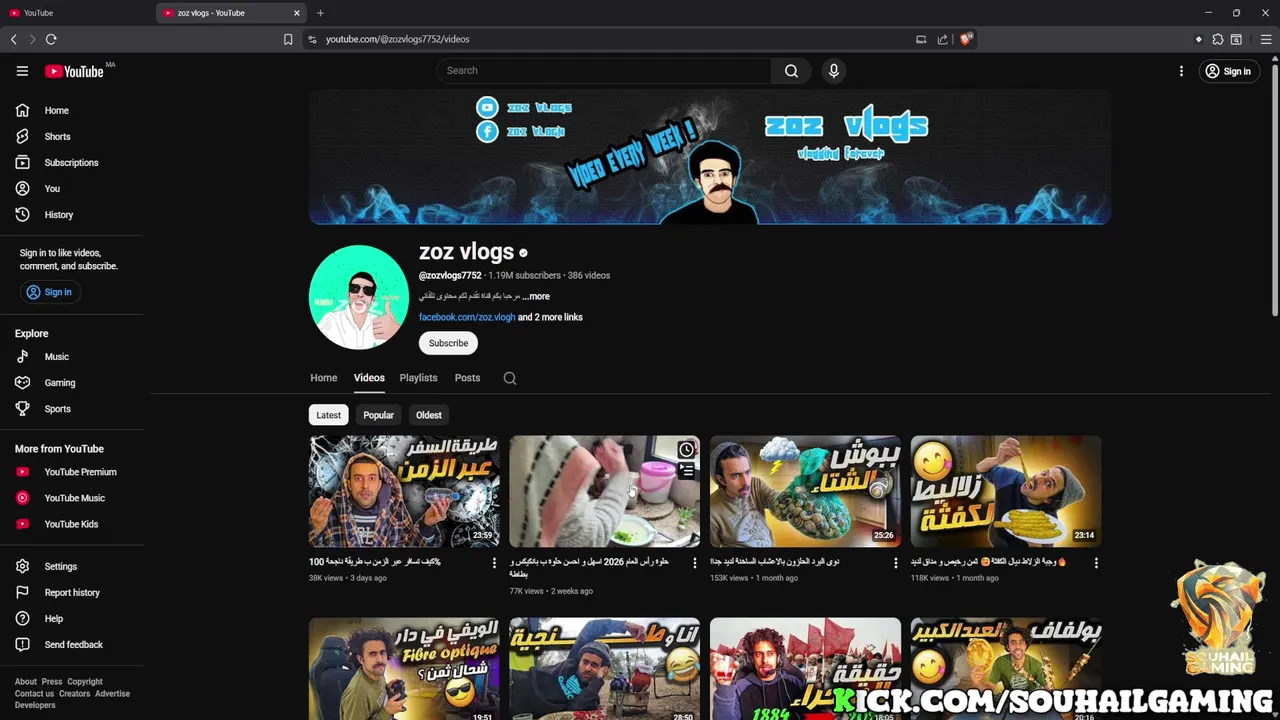This screenshot has width=1280, height=720.
Task: Show and 2 more links
Action: [550, 317]
